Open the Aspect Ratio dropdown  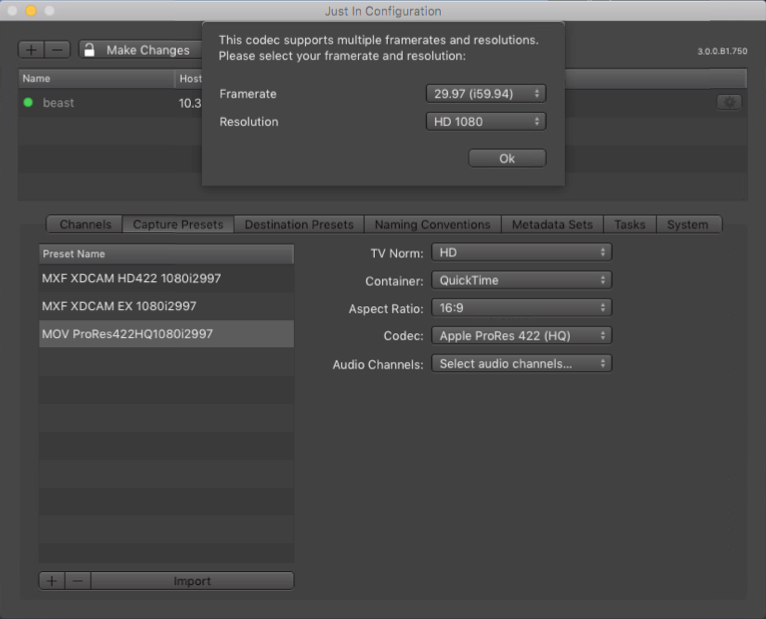tap(521, 308)
